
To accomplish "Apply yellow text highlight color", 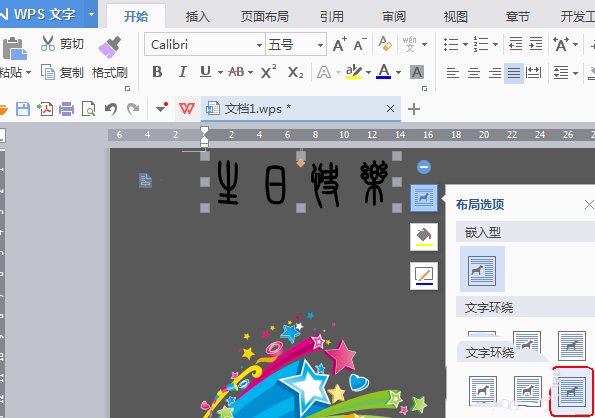I will point(353,72).
